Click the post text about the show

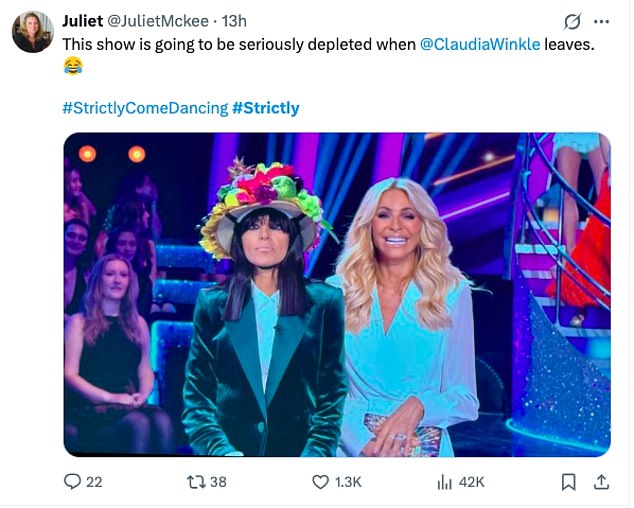click(240, 45)
